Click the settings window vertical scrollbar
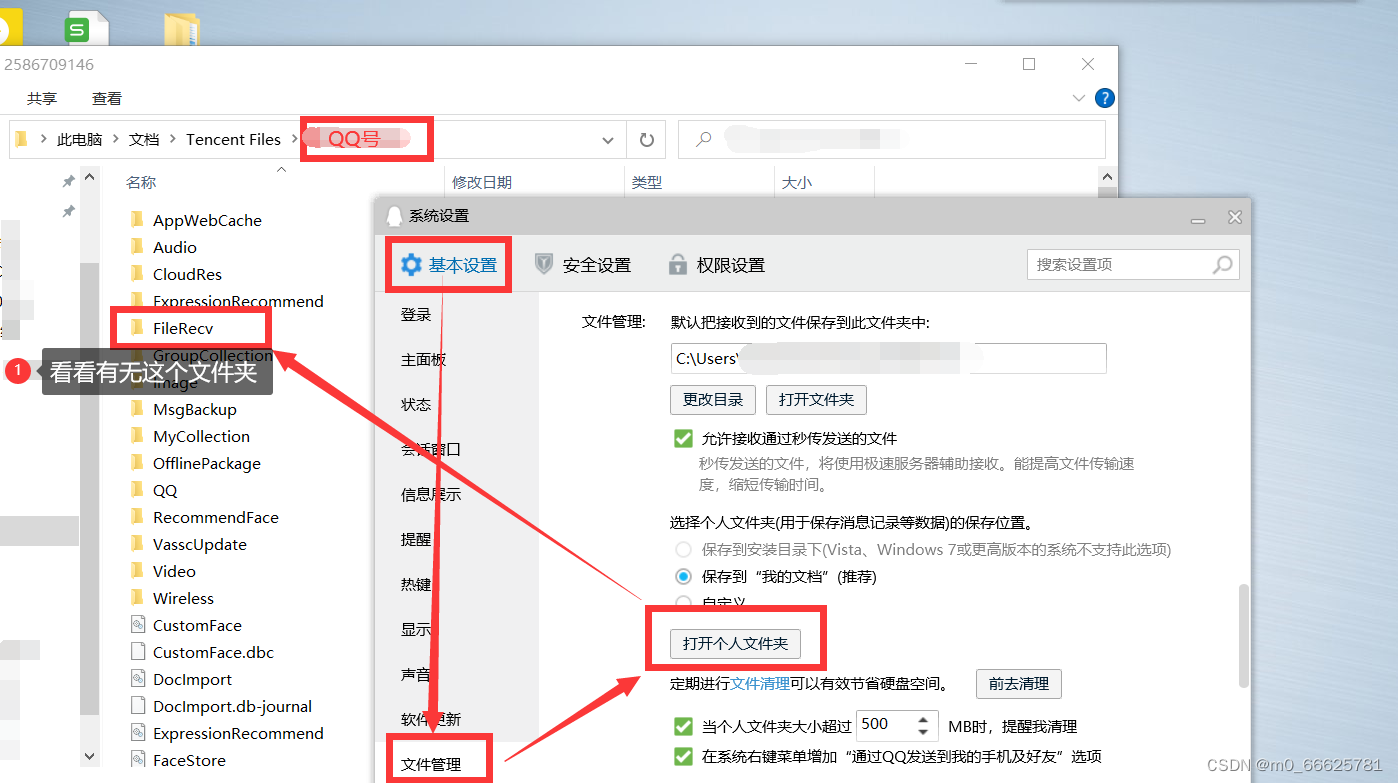Screen dimensions: 1398x783 click(x=1243, y=636)
